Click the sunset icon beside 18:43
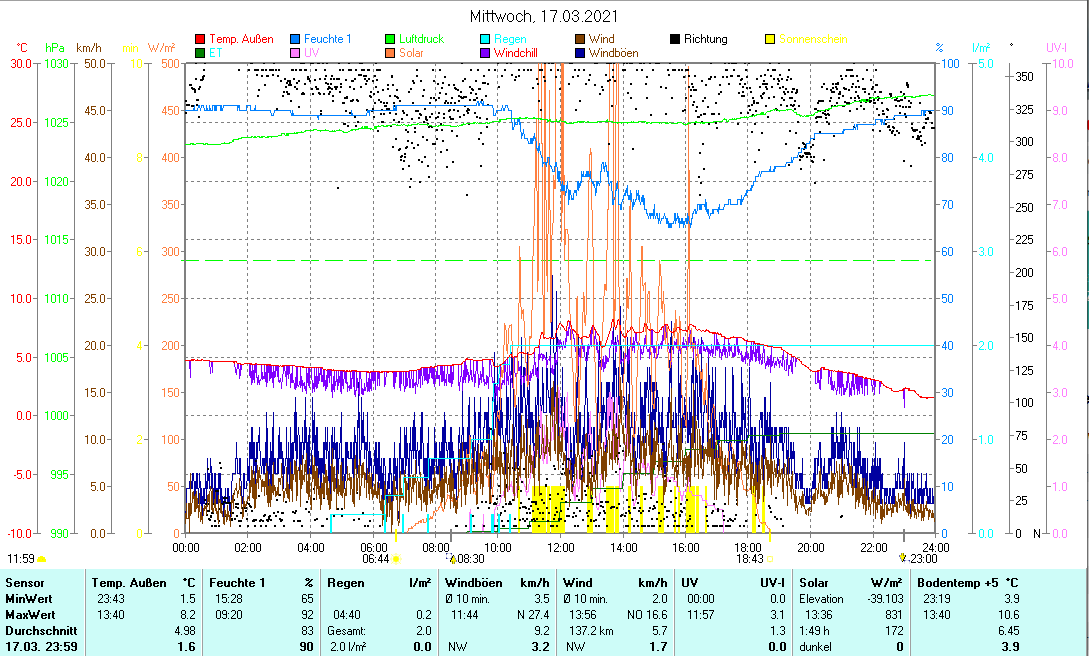Viewport: 1089px width, 656px height. tap(769, 559)
